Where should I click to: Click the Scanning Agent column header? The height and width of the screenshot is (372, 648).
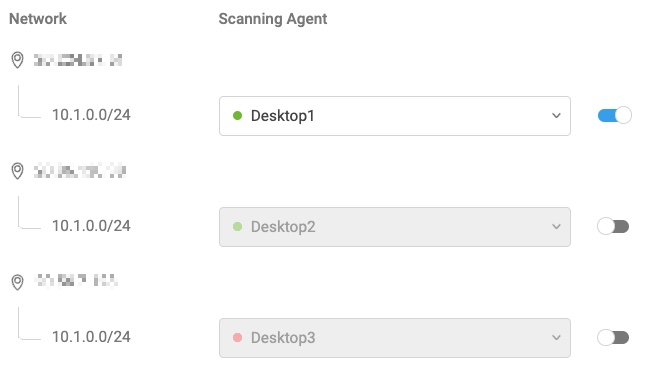[273, 19]
